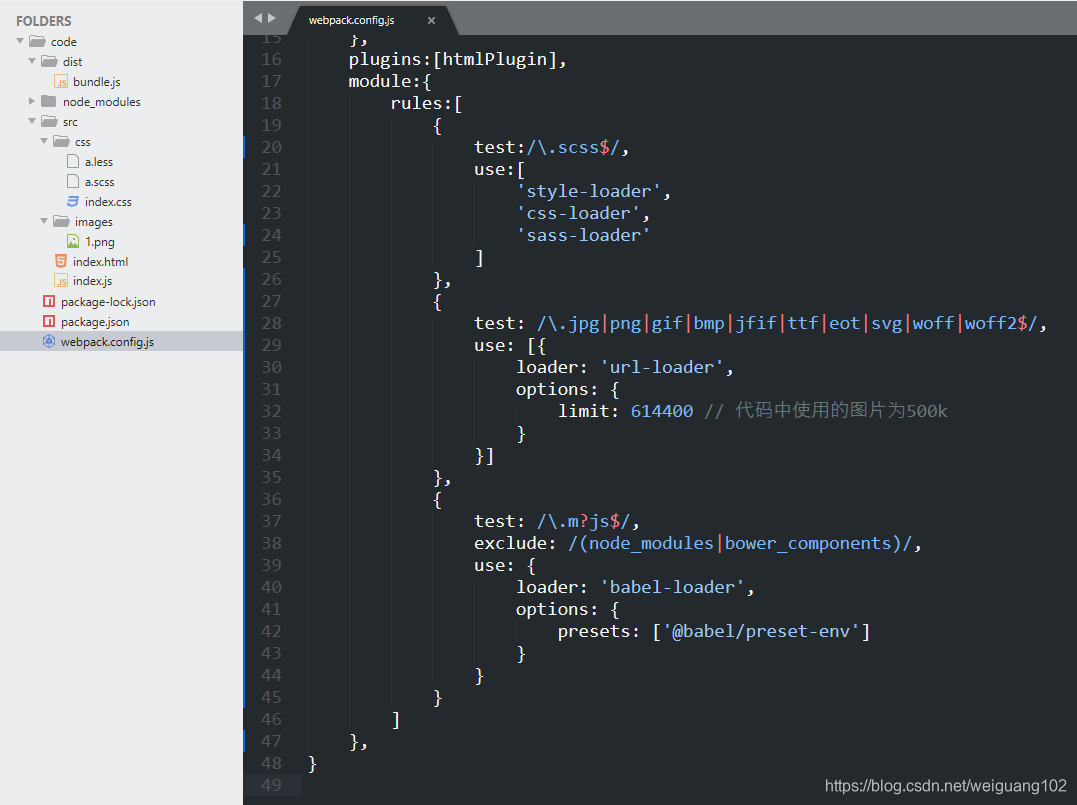The width and height of the screenshot is (1077, 805).
Task: Click line number 20 in gutter
Action: pyautogui.click(x=271, y=147)
